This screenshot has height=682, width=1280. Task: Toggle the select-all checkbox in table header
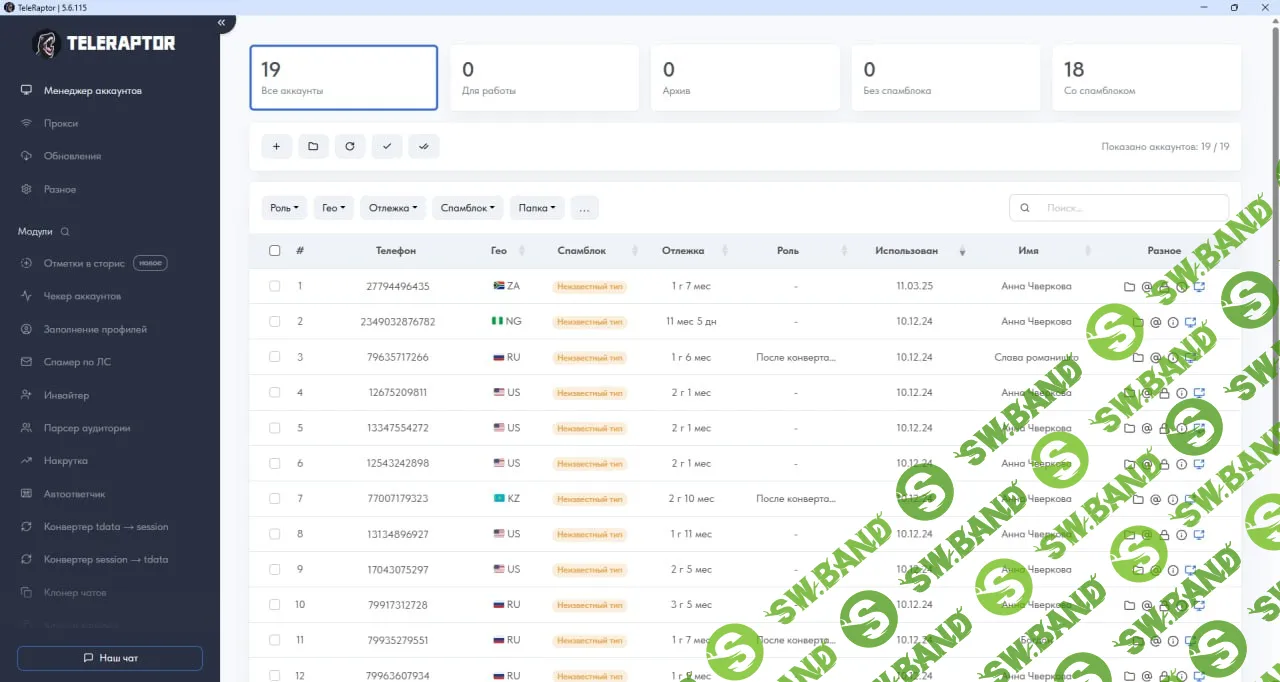pos(275,251)
